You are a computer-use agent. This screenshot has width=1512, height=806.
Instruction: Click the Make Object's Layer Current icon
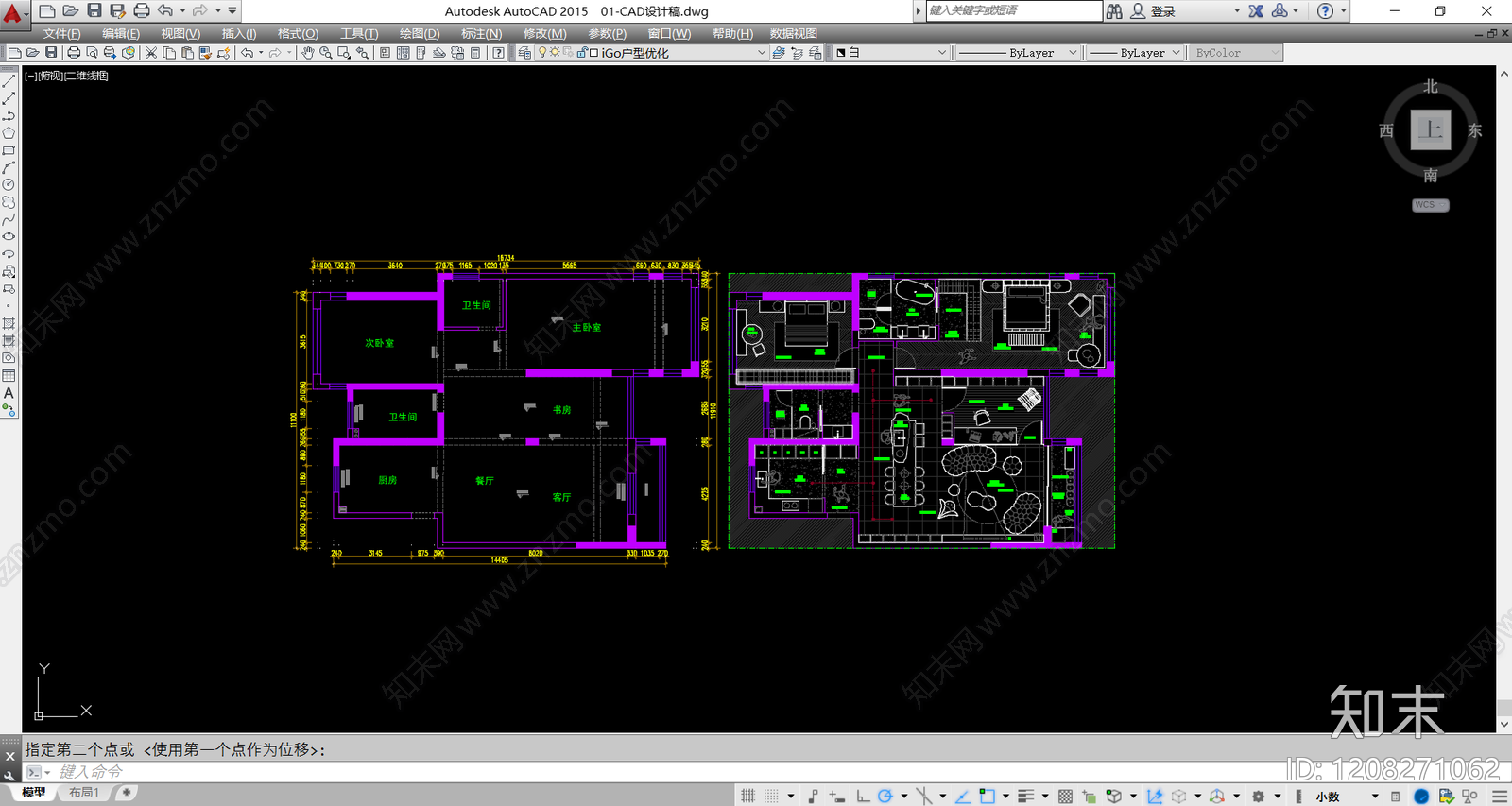[779, 53]
